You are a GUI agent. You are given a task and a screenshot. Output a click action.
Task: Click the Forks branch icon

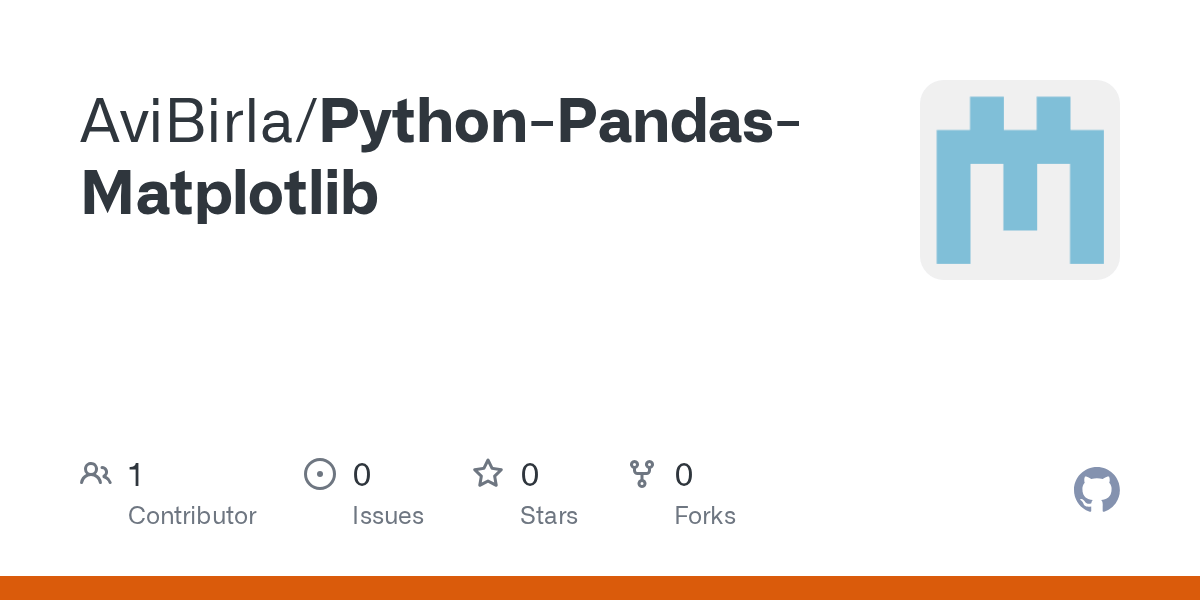point(642,474)
